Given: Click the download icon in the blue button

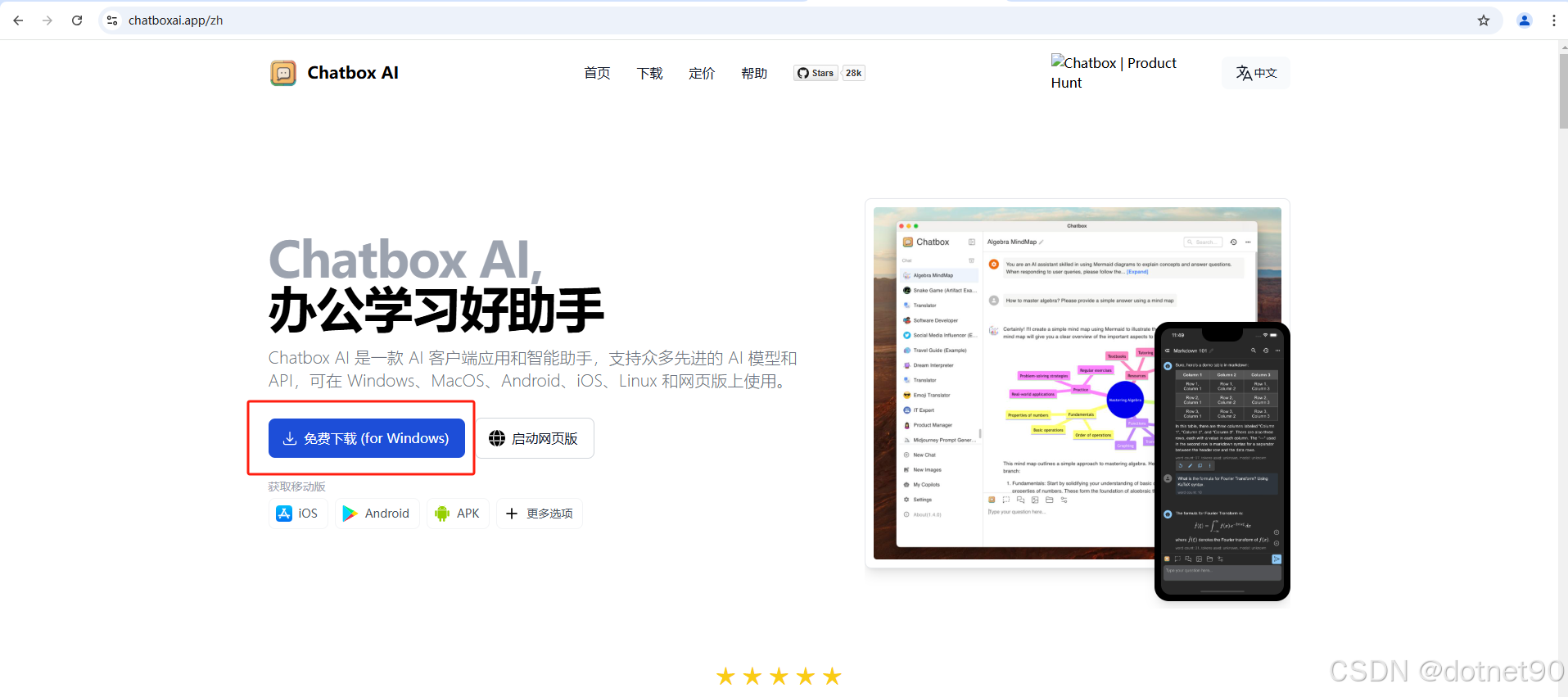Looking at the screenshot, I should pos(290,438).
